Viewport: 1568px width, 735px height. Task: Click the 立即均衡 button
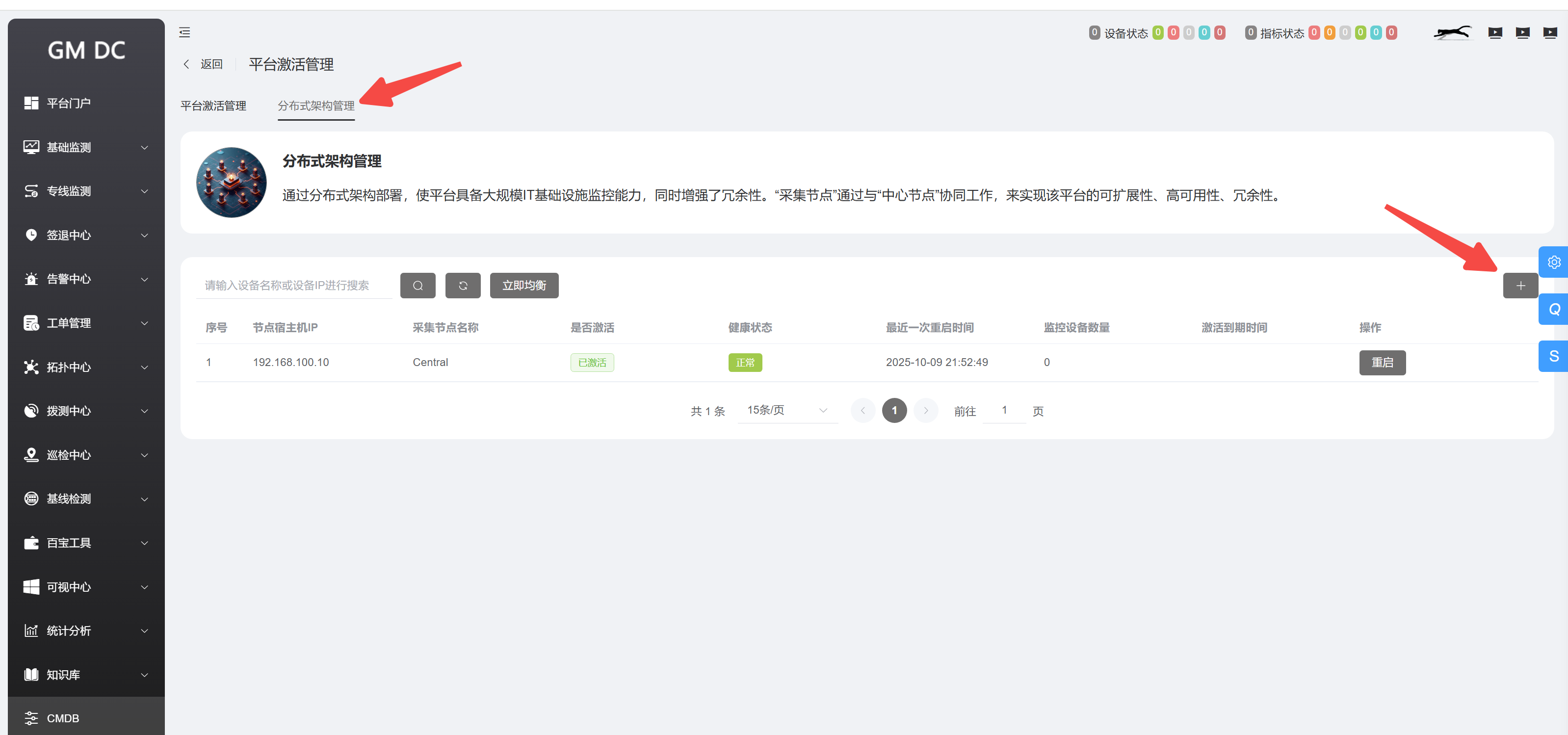click(523, 286)
